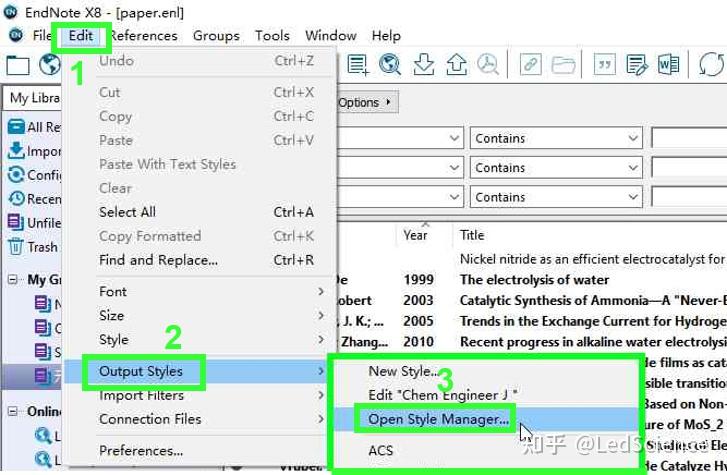727x475 pixels.
Task: Select reference "Recent progress in alkaline water electrolysis"
Action: (x=592, y=342)
